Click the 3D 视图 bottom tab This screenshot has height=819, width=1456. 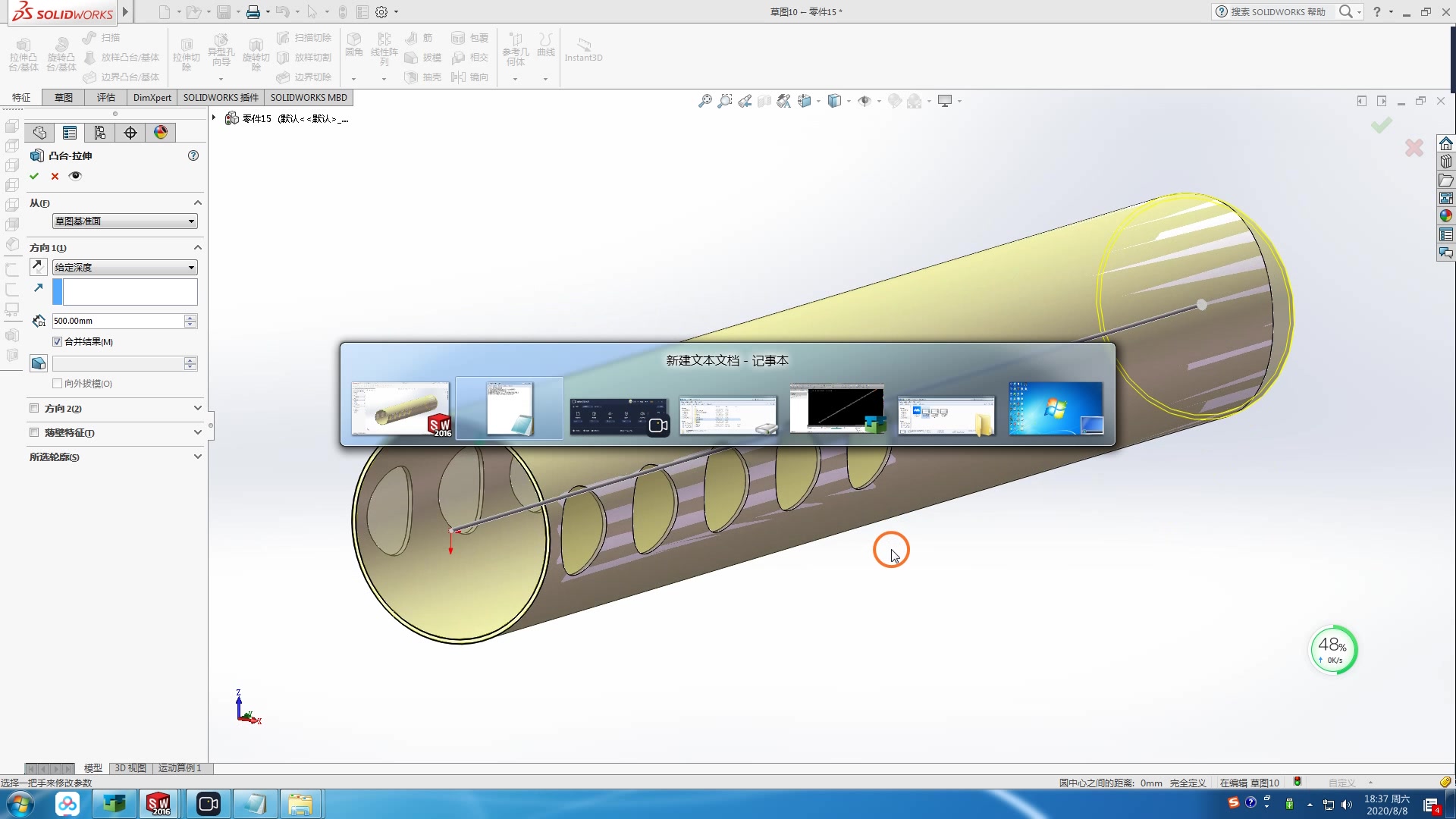tap(130, 768)
